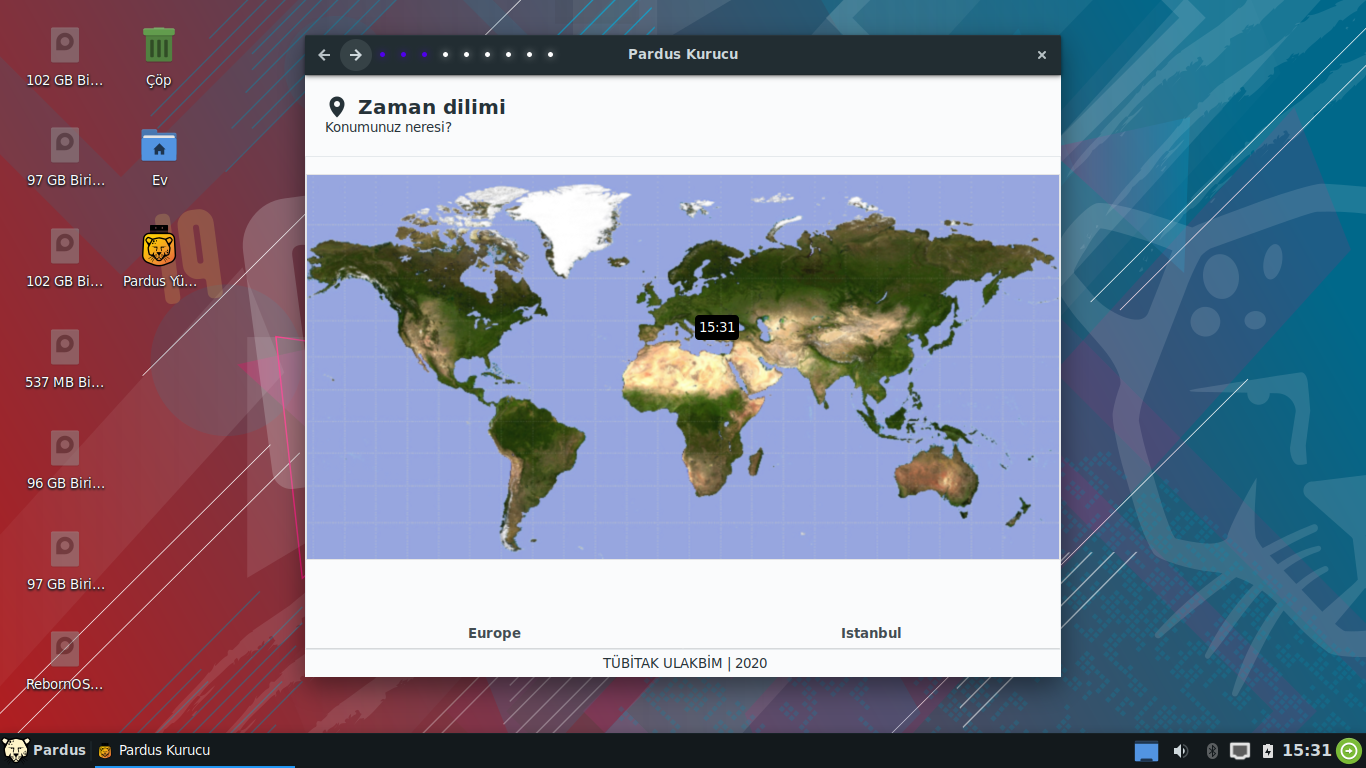Click the blue show-desktop icon in the panel
Image resolution: width=1366 pixels, height=768 pixels.
[1146, 751]
